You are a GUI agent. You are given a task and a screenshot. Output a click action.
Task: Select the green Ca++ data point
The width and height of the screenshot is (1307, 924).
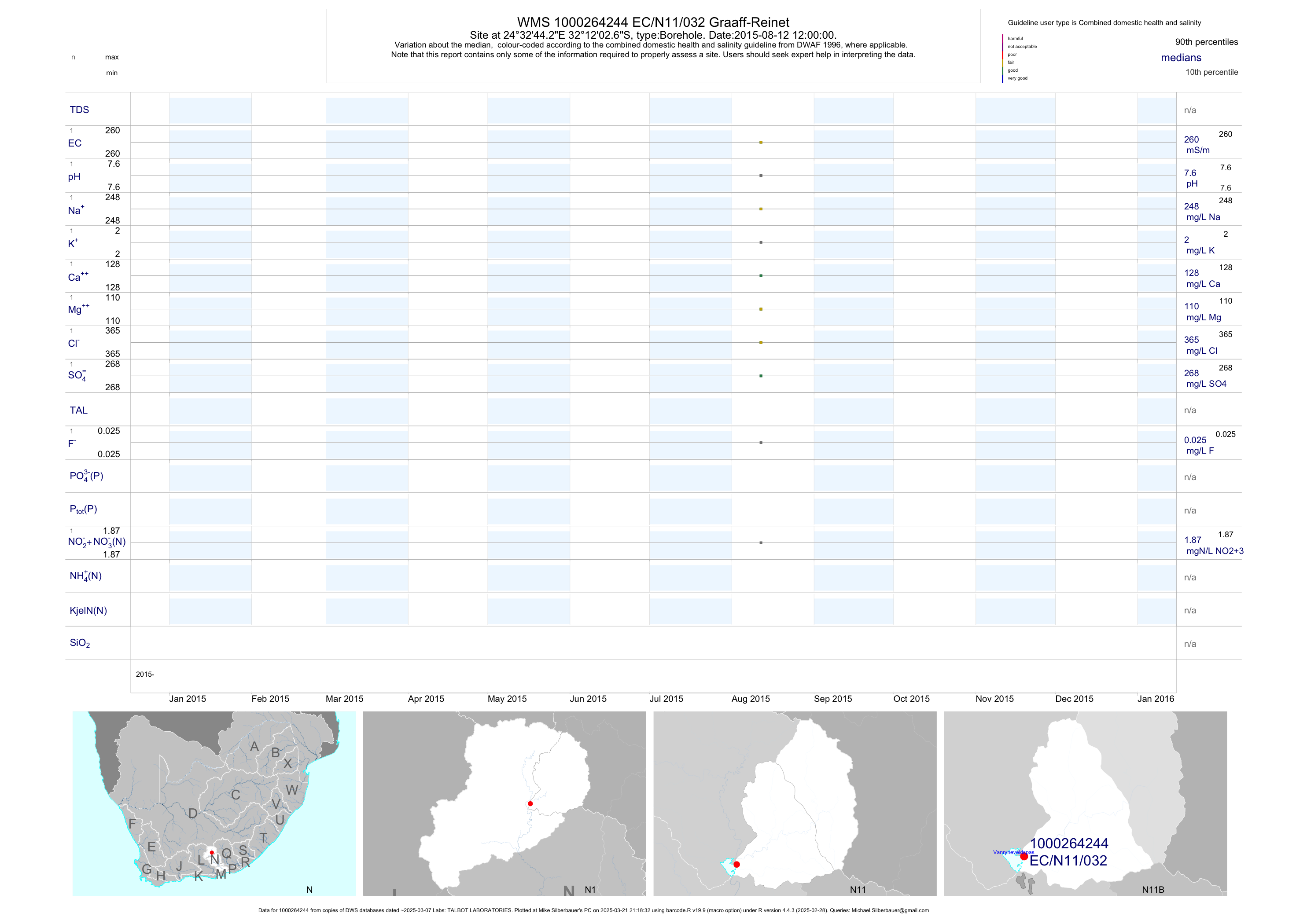pos(761,276)
